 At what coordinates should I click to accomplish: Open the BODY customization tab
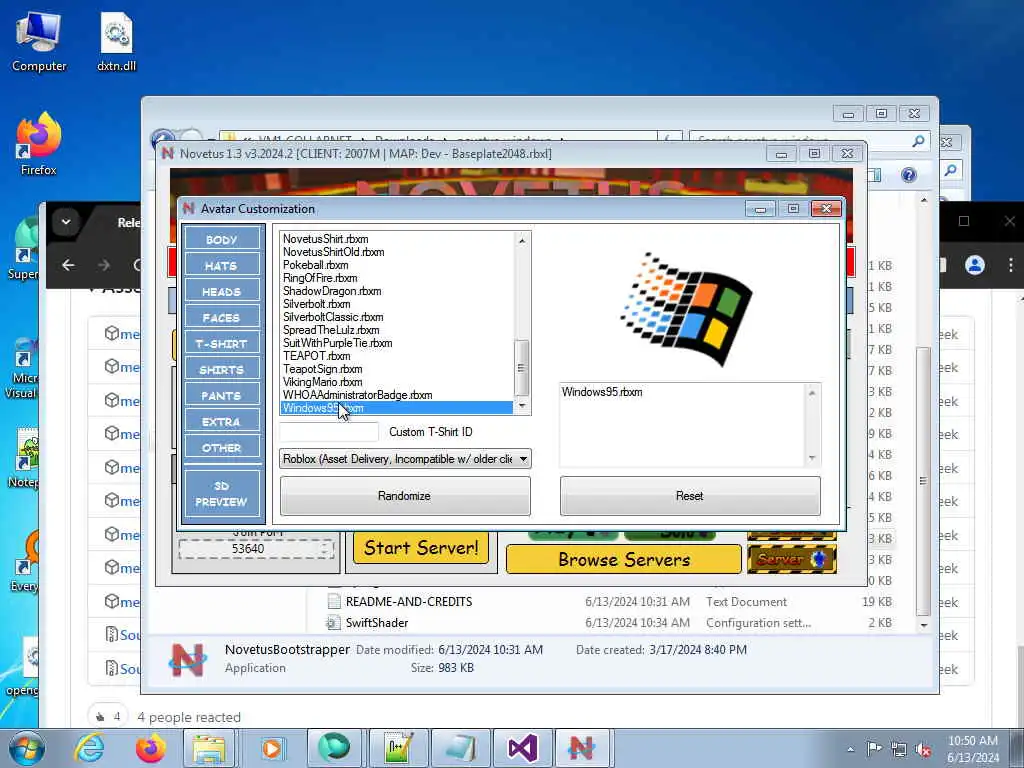(x=222, y=240)
